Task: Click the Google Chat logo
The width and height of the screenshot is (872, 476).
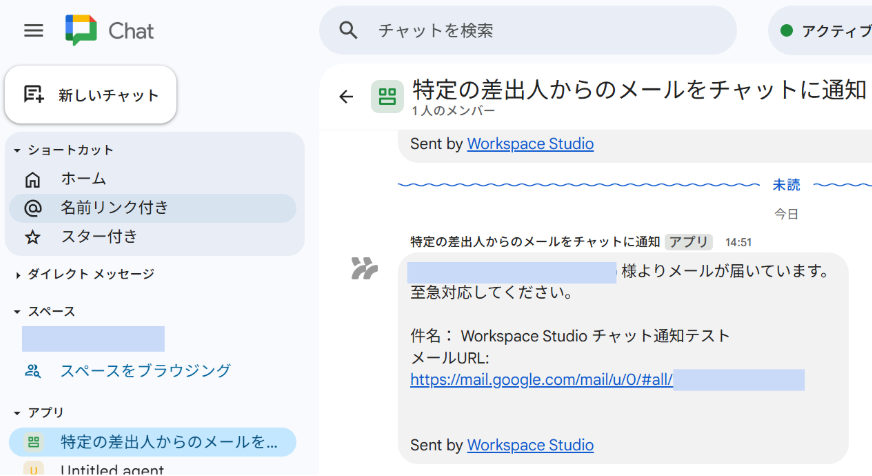Action: [82, 30]
